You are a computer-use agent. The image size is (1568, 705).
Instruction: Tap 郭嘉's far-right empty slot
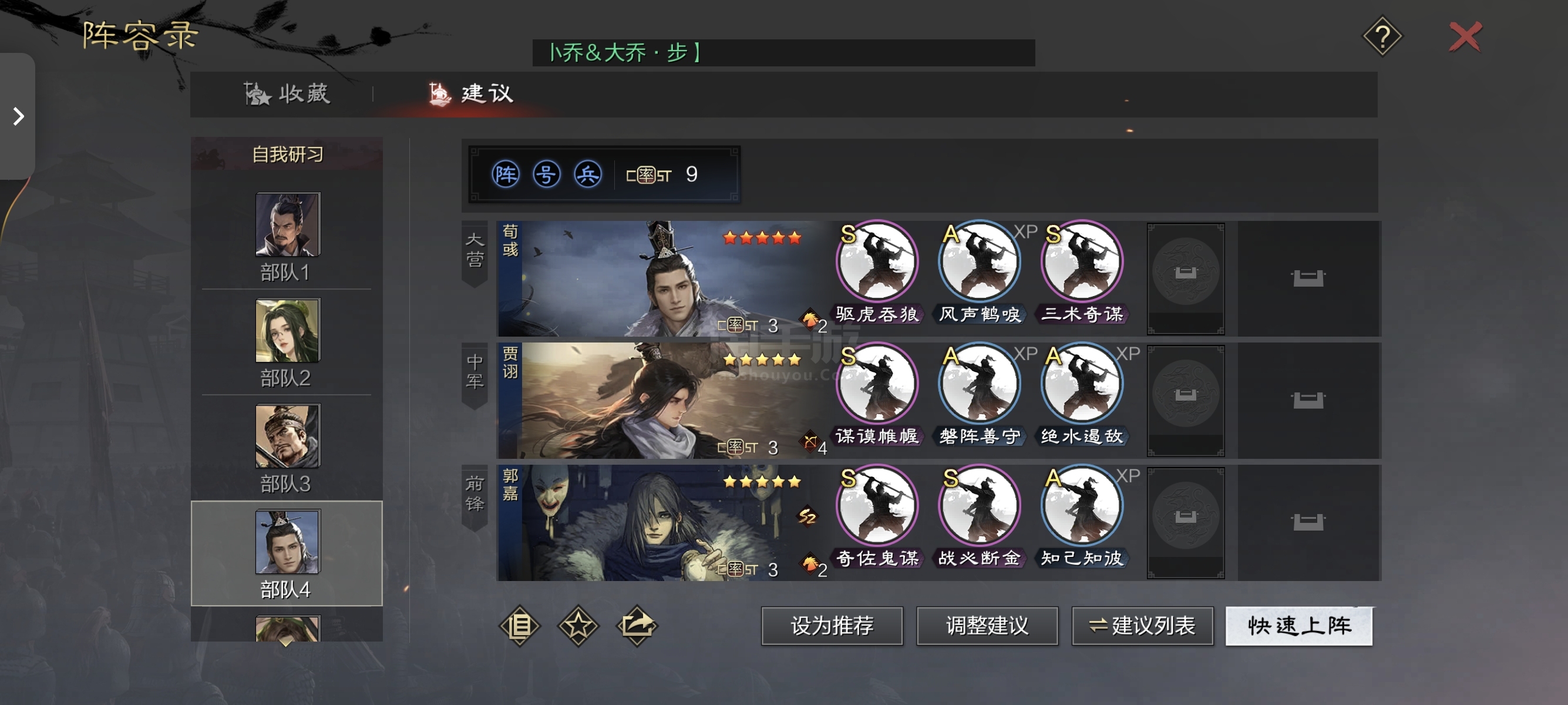(x=1308, y=522)
